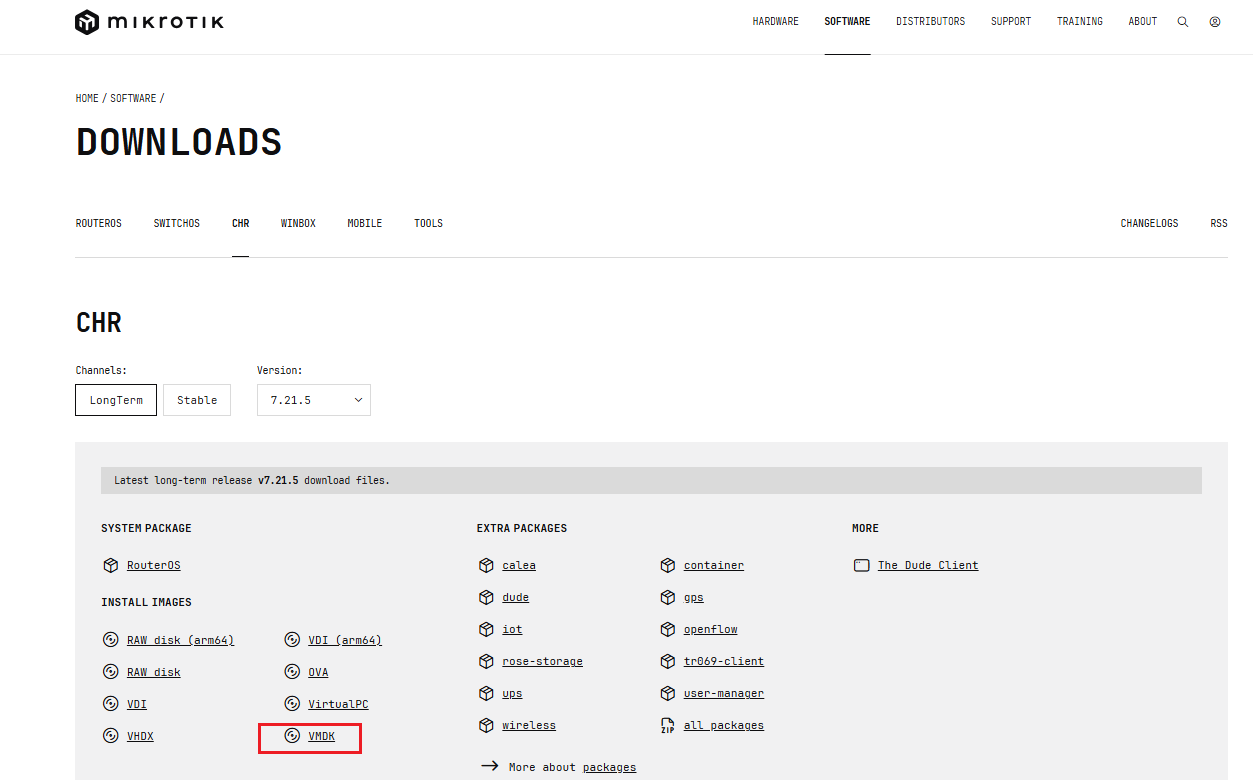Image resolution: width=1253 pixels, height=780 pixels.
Task: Click package icon beside calea
Action: point(486,565)
